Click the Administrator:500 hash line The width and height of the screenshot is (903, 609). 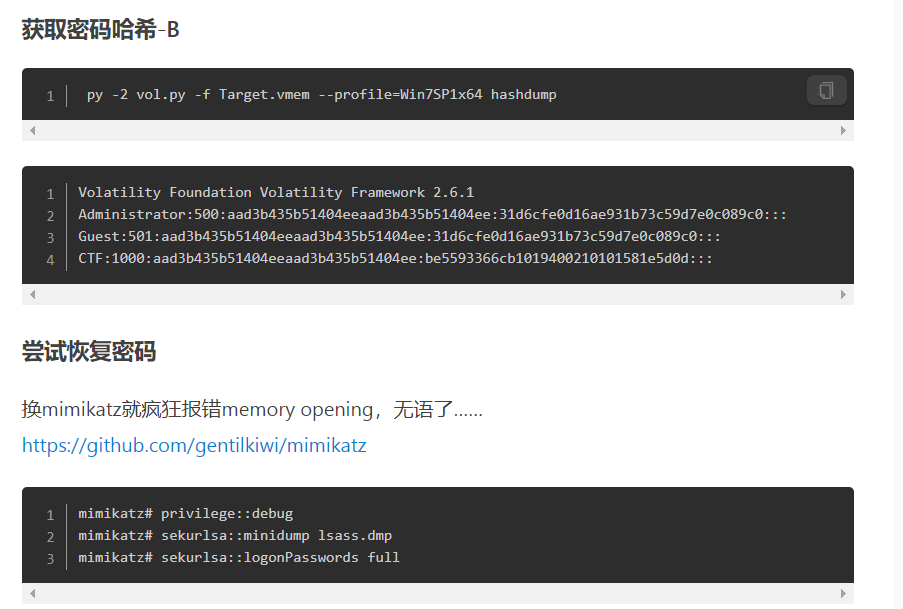432,214
